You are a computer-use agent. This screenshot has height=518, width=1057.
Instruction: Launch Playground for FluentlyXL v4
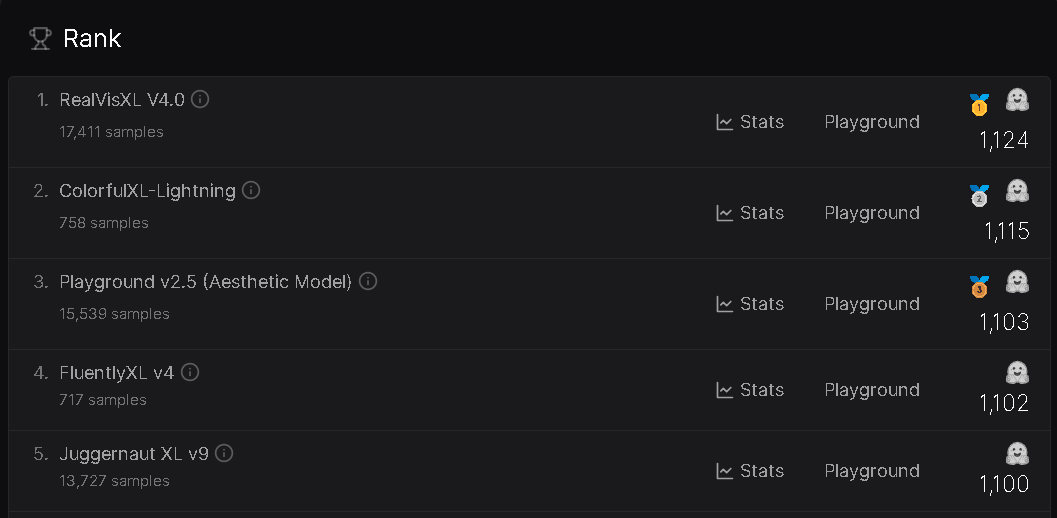pos(871,390)
